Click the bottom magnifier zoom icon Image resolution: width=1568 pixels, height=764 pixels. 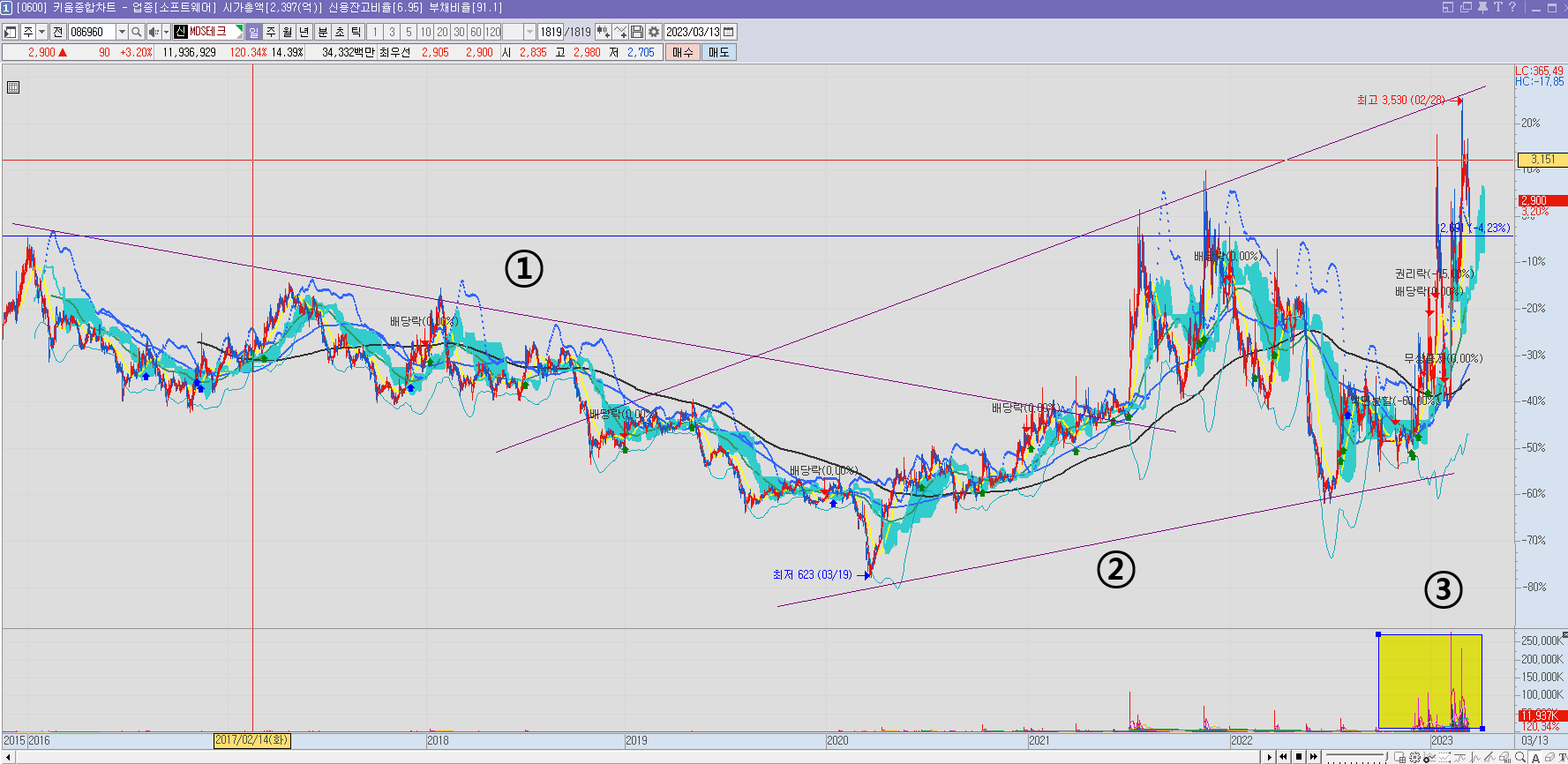click(x=1520, y=757)
